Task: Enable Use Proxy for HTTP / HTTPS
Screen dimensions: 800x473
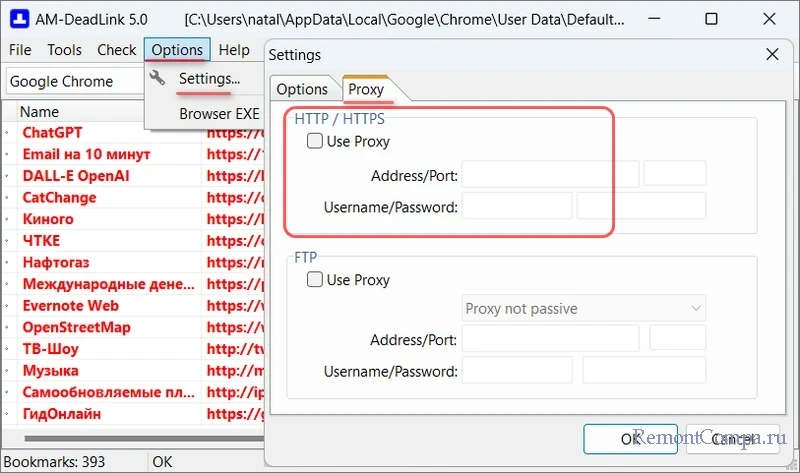Action: coord(315,141)
